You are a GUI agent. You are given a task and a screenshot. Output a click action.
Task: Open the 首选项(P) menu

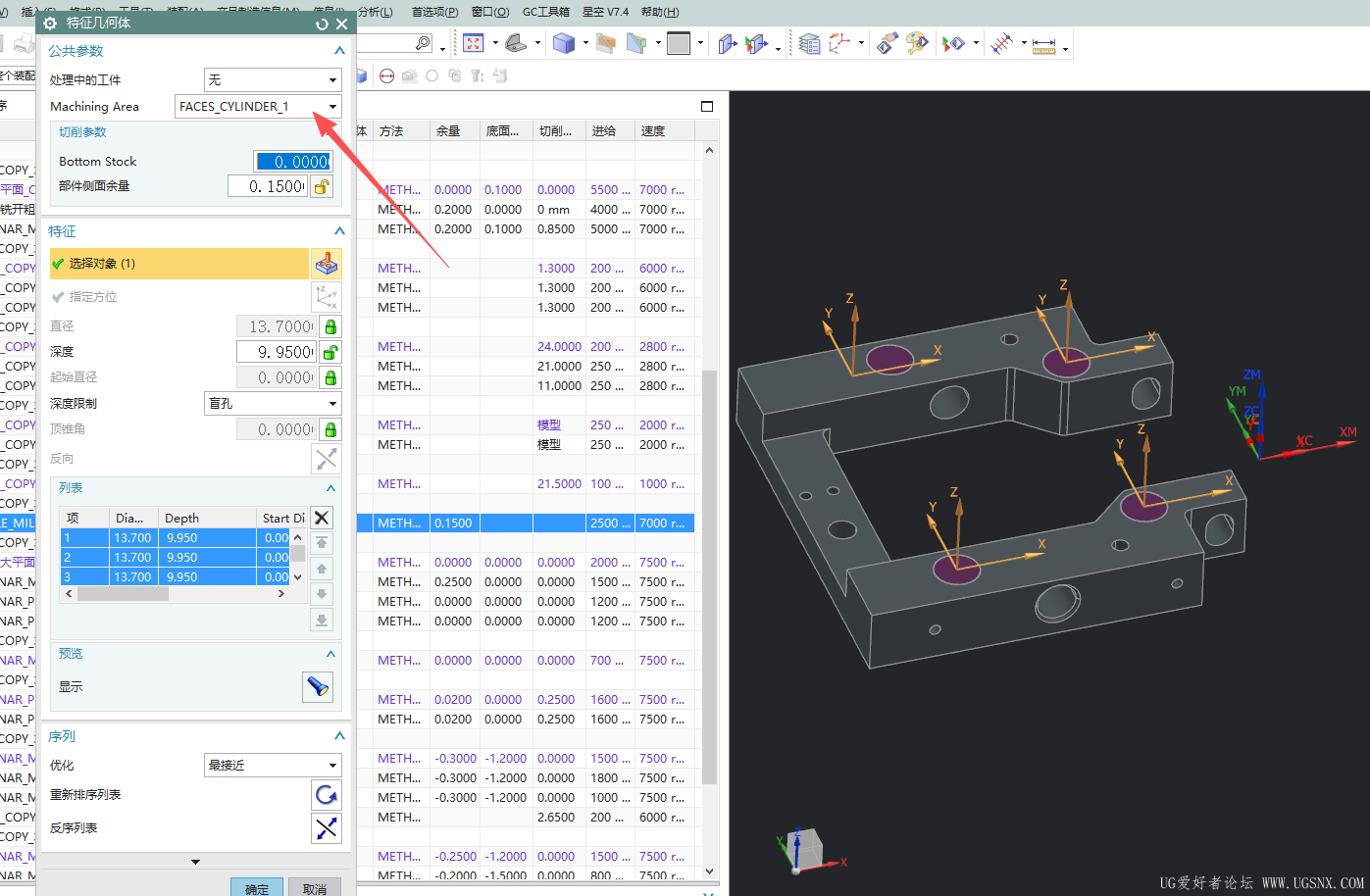(434, 12)
